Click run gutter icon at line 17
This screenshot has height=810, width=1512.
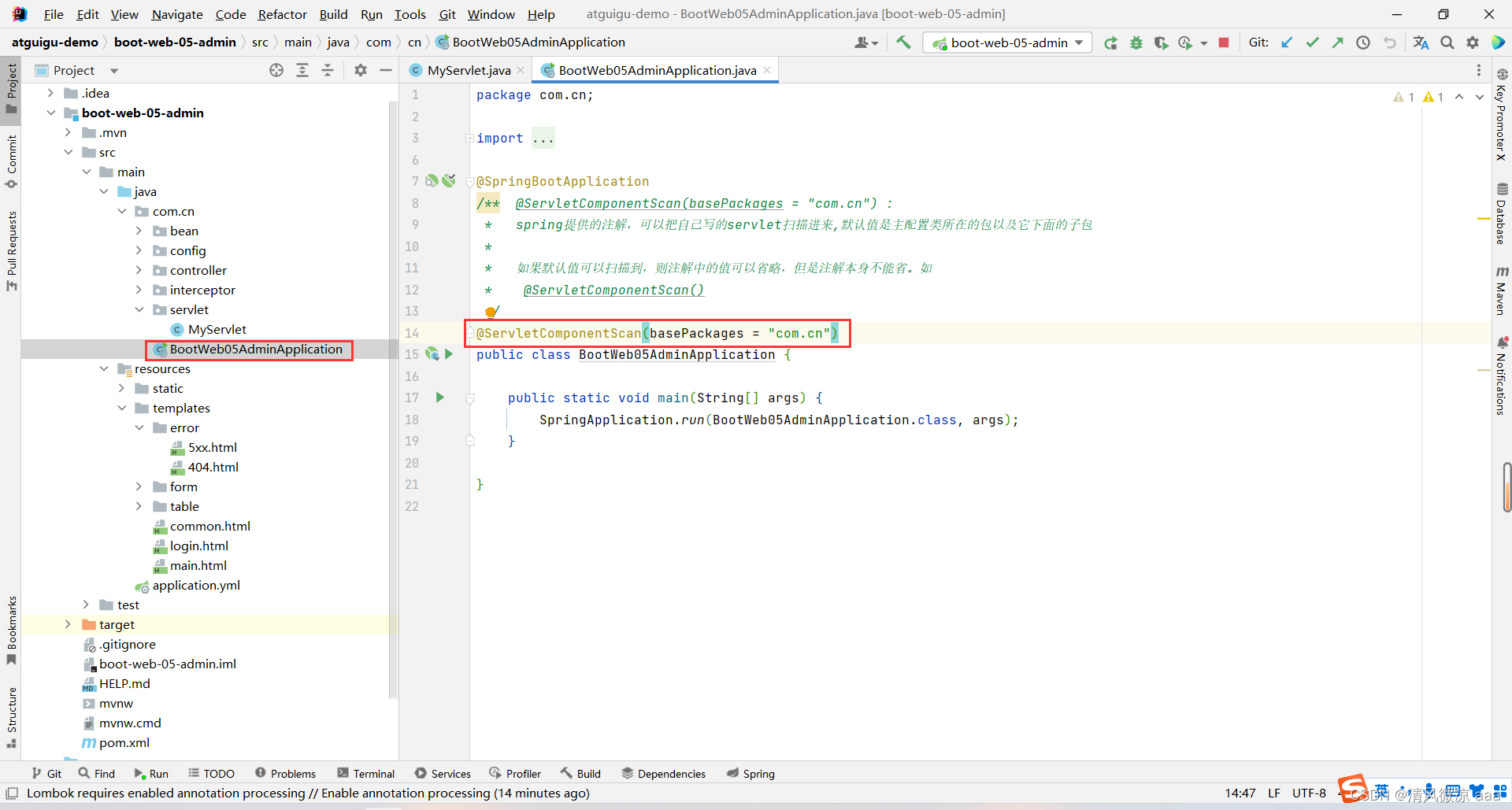(x=440, y=398)
